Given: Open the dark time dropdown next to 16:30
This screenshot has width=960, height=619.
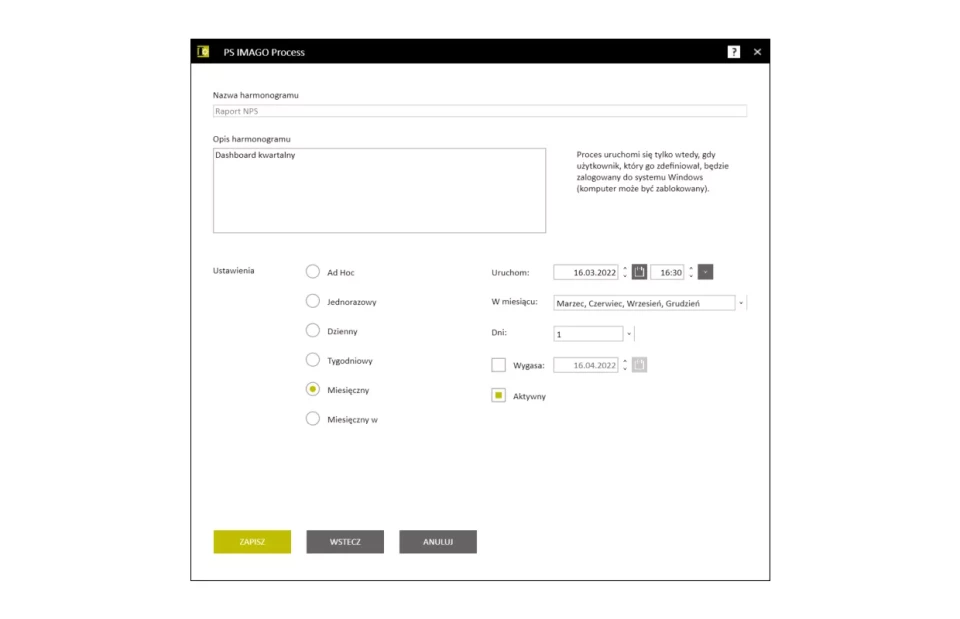Looking at the screenshot, I should click(705, 272).
